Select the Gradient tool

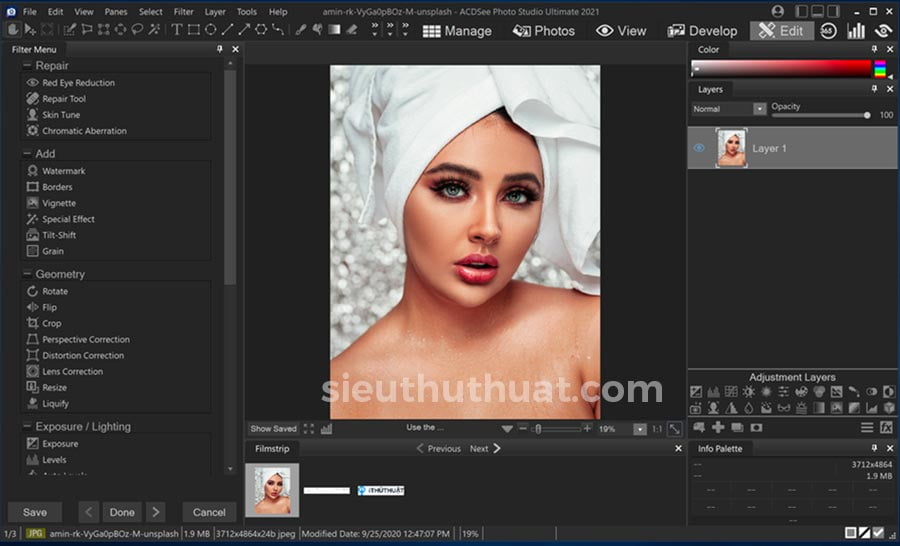[x=334, y=30]
